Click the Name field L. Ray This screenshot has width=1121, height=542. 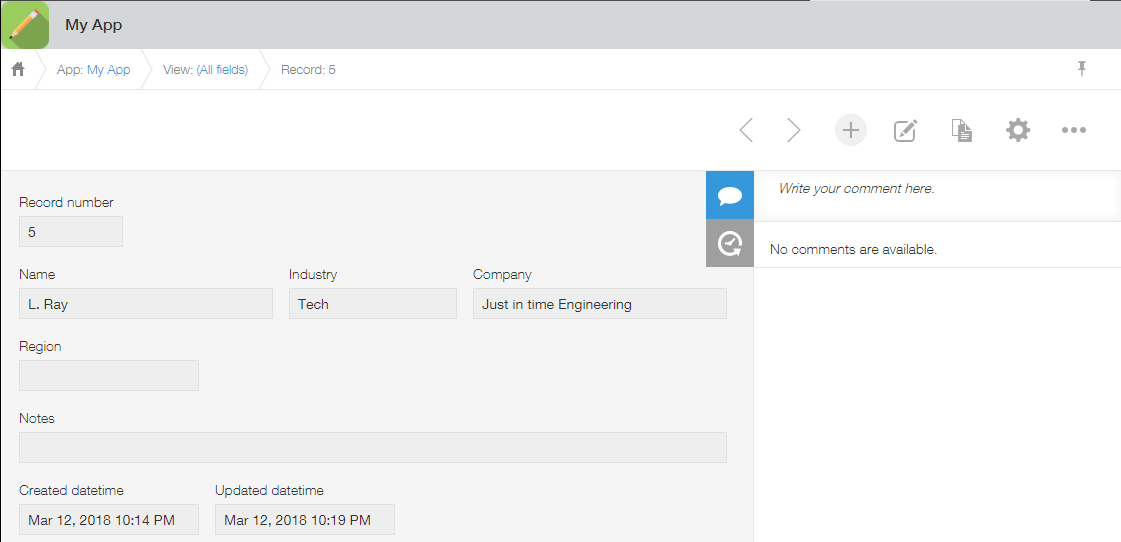click(146, 304)
